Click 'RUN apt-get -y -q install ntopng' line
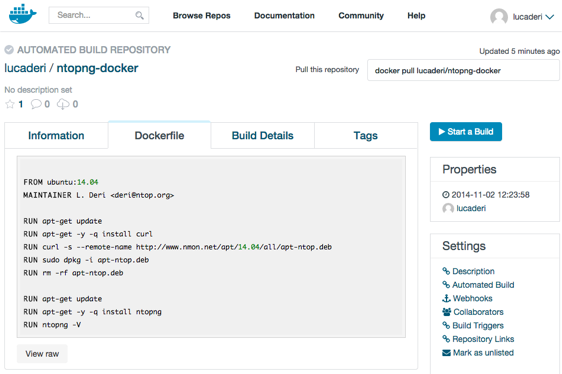This screenshot has width=562, height=374. pos(92,312)
